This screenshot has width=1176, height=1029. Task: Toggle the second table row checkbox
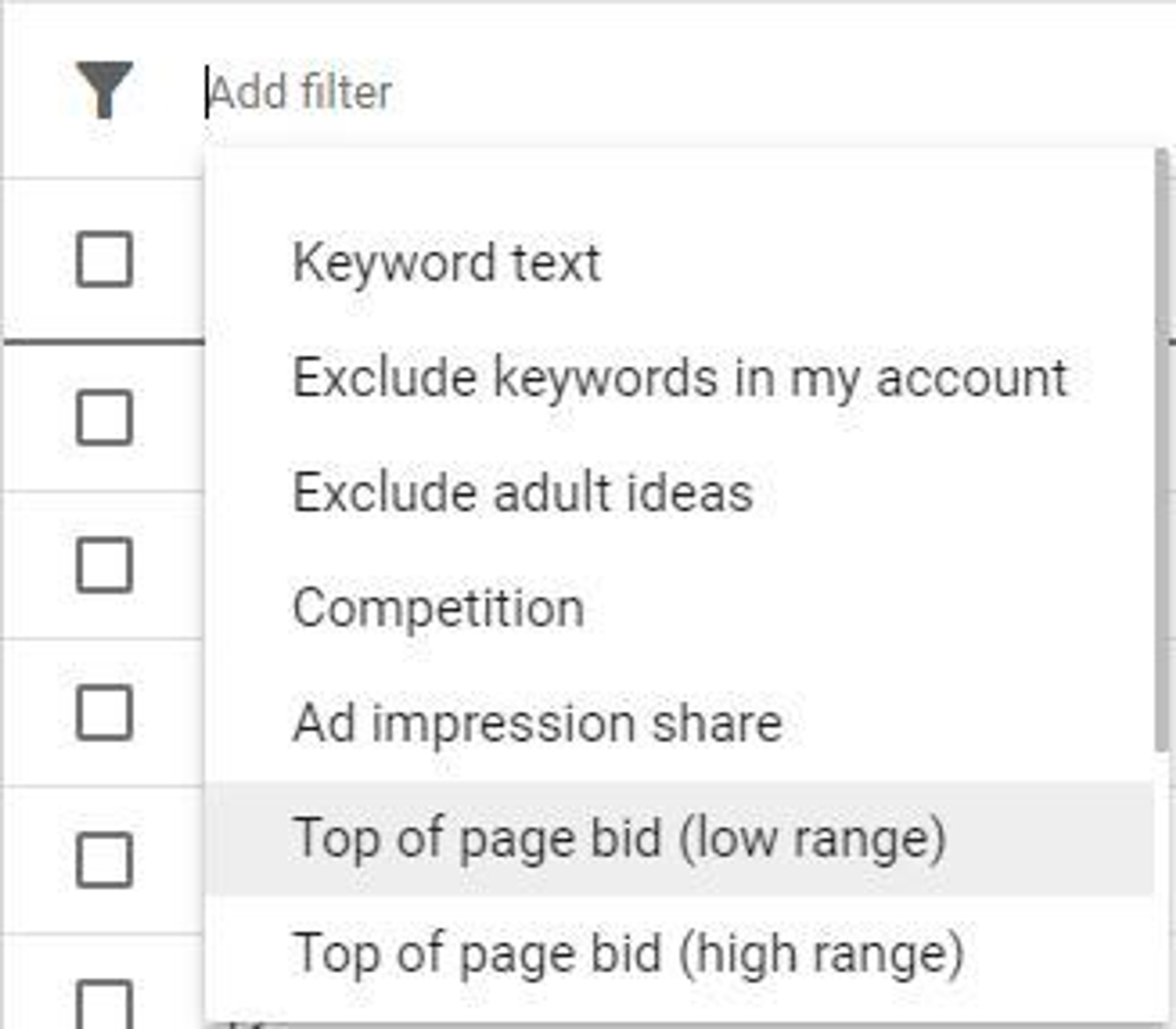click(x=104, y=564)
